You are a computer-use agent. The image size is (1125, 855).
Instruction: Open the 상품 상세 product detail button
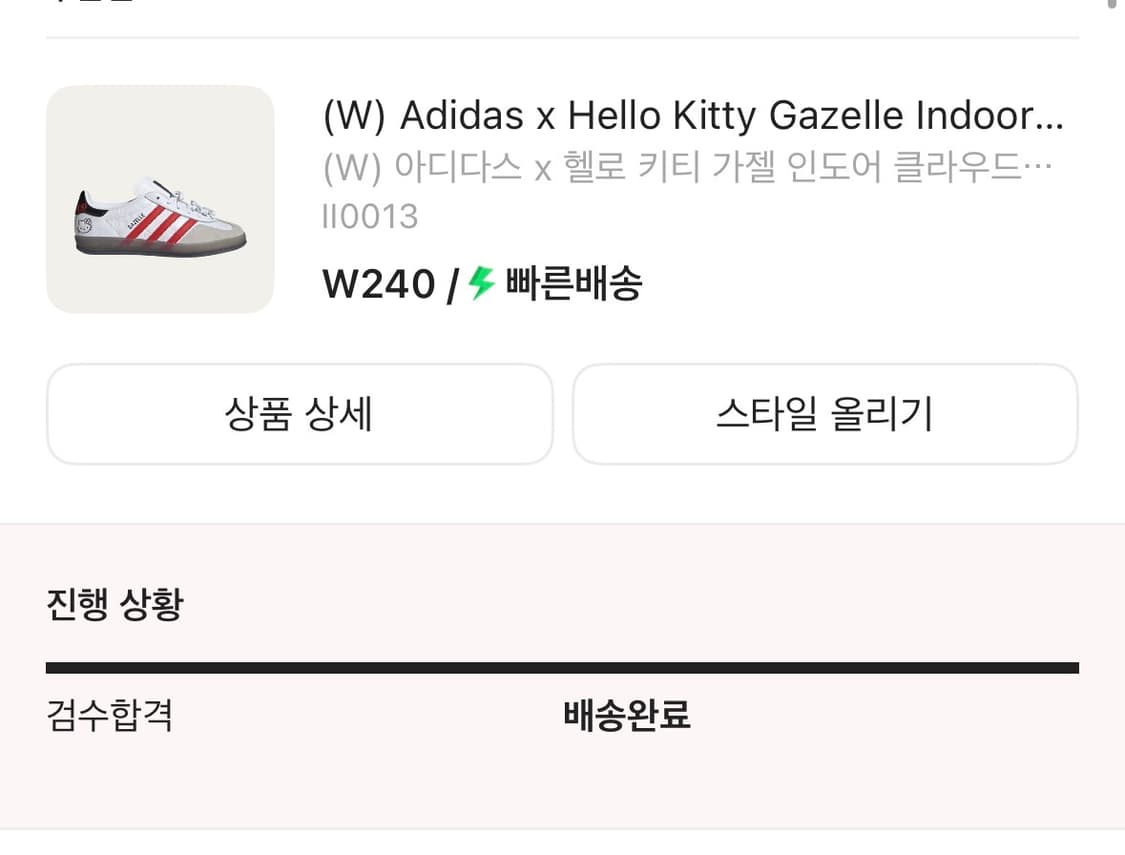(x=299, y=414)
